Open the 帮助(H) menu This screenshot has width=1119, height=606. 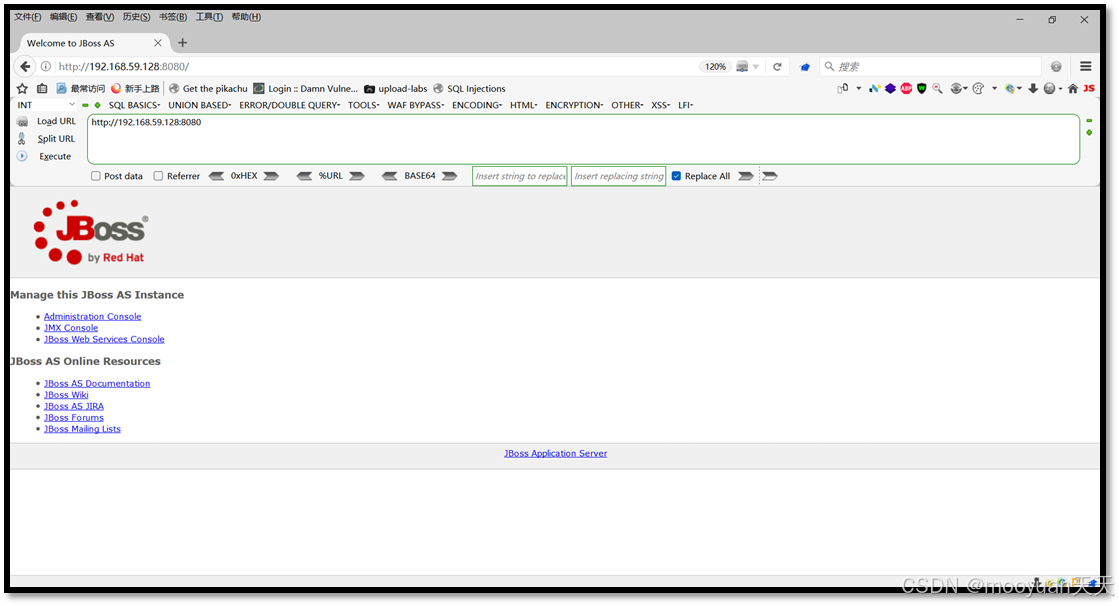click(x=246, y=17)
